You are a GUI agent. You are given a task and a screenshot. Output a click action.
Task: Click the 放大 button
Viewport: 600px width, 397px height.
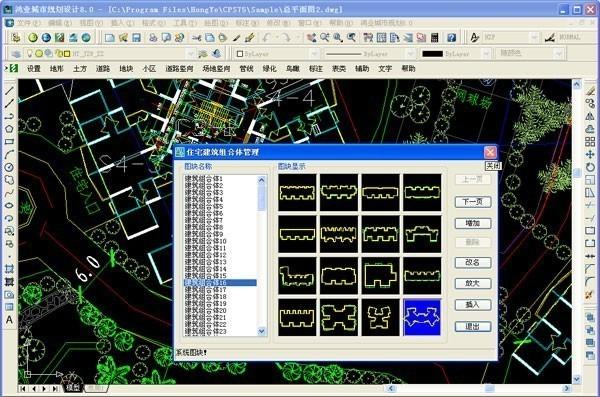473,283
